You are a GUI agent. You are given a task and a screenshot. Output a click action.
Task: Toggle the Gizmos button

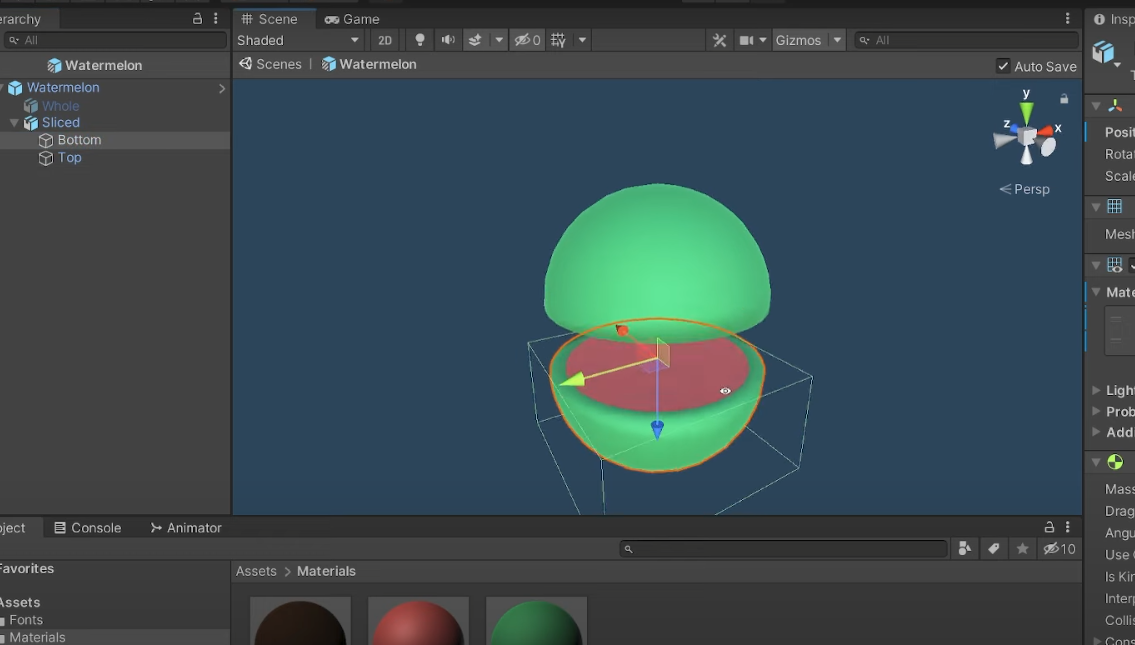(798, 40)
